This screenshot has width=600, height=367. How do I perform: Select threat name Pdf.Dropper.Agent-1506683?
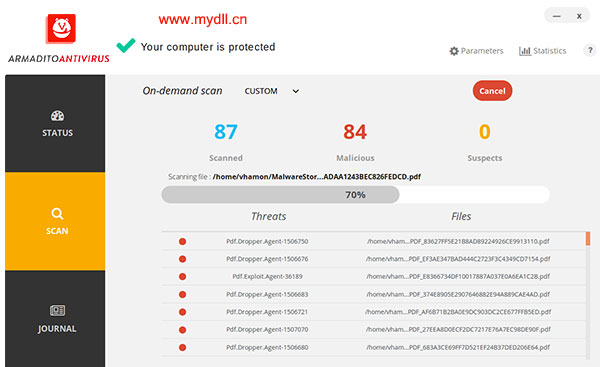267,295
